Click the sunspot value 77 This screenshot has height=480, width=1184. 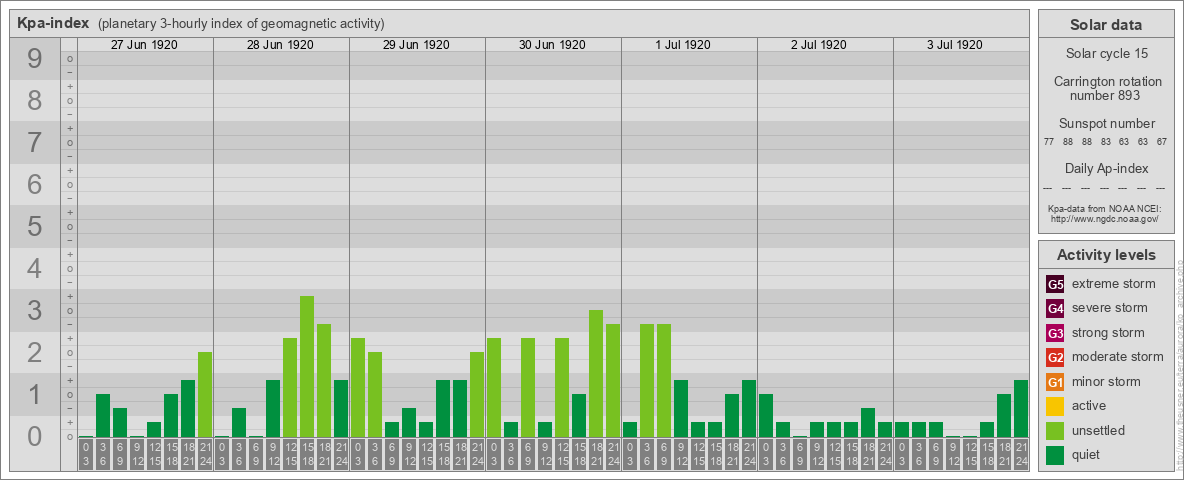coord(1049,141)
